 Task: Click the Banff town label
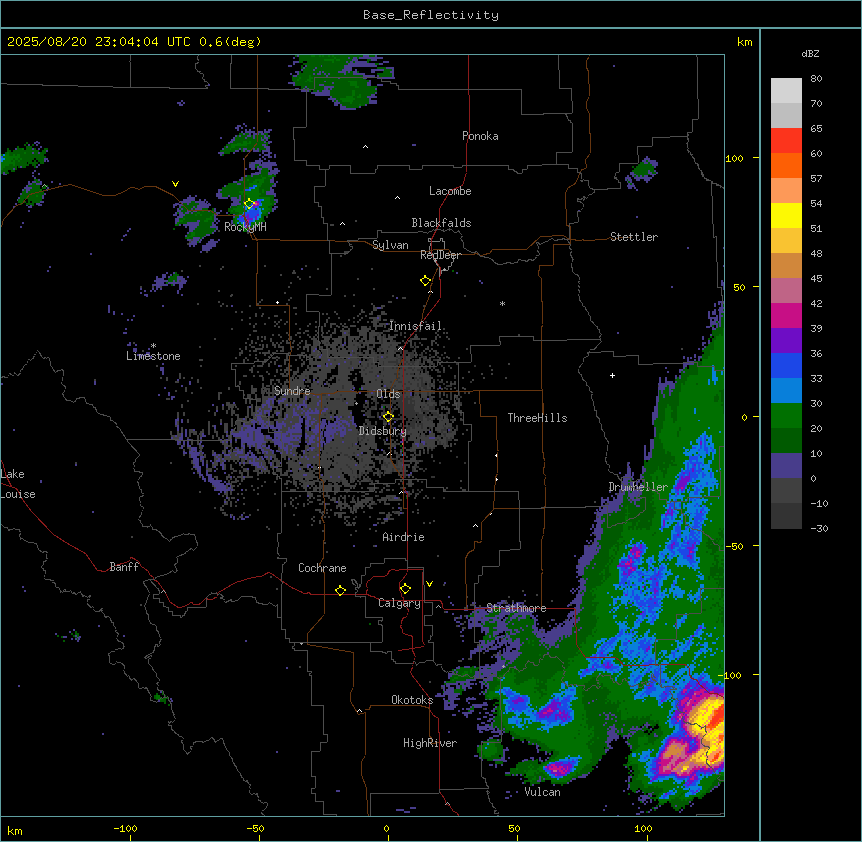[x=124, y=567]
